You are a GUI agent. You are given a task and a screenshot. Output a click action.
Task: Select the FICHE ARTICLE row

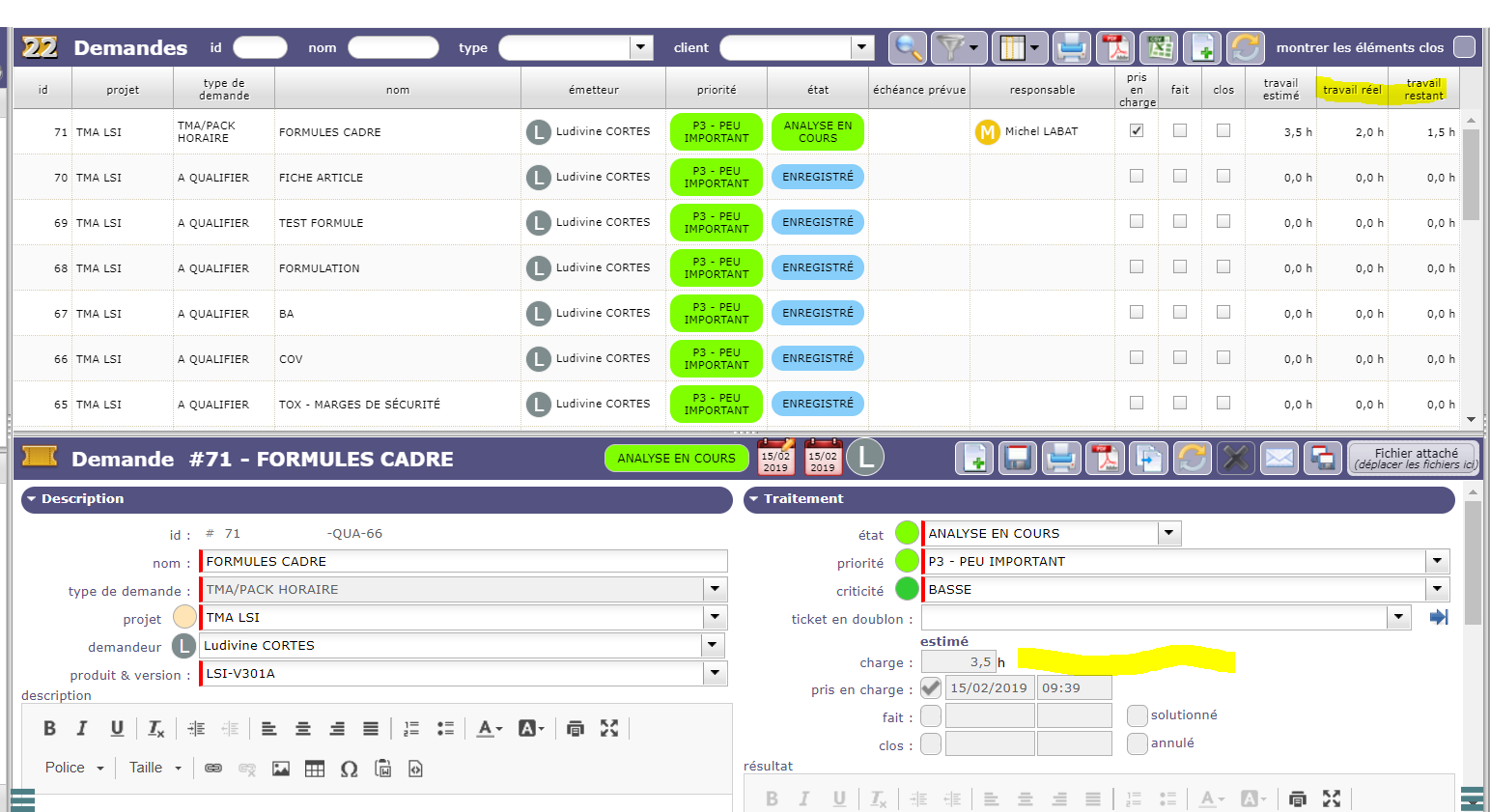point(396,178)
